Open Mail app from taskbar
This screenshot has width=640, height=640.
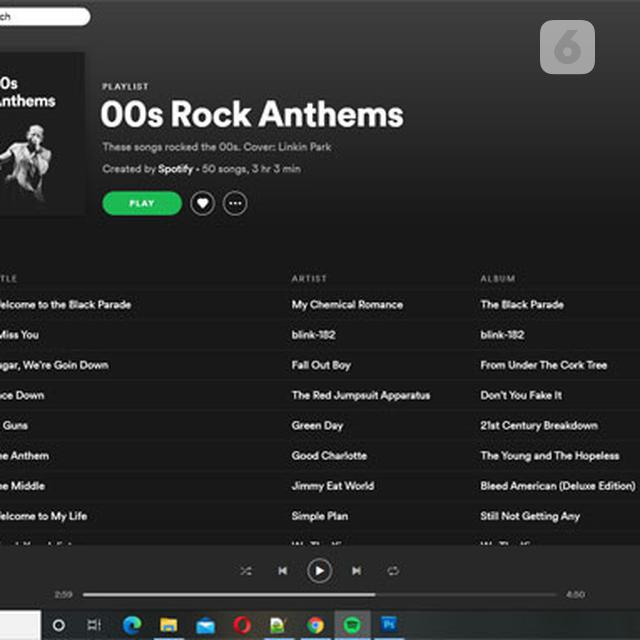click(x=205, y=625)
